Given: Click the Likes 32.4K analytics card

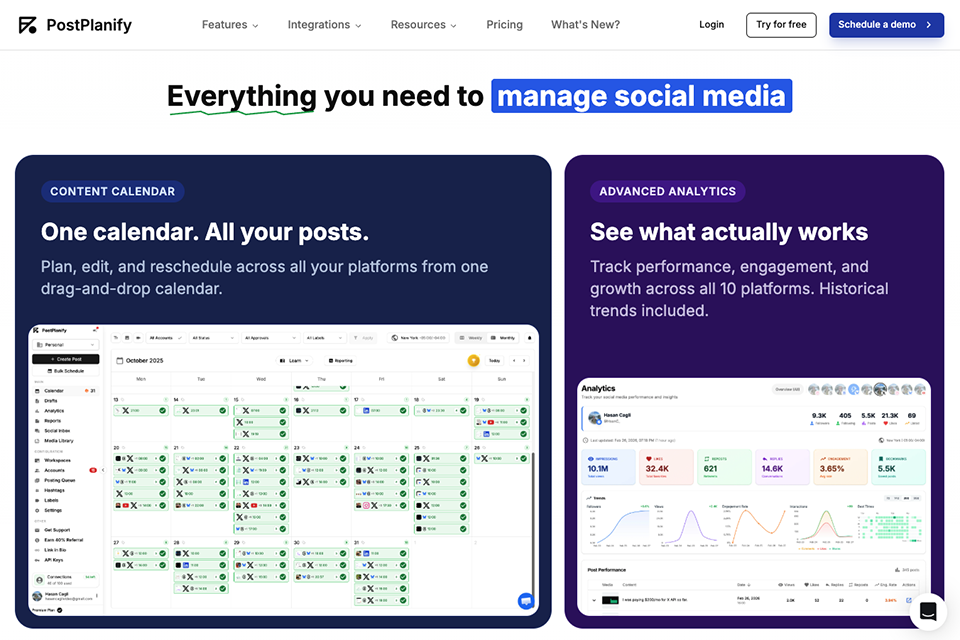Looking at the screenshot, I should point(666,467).
